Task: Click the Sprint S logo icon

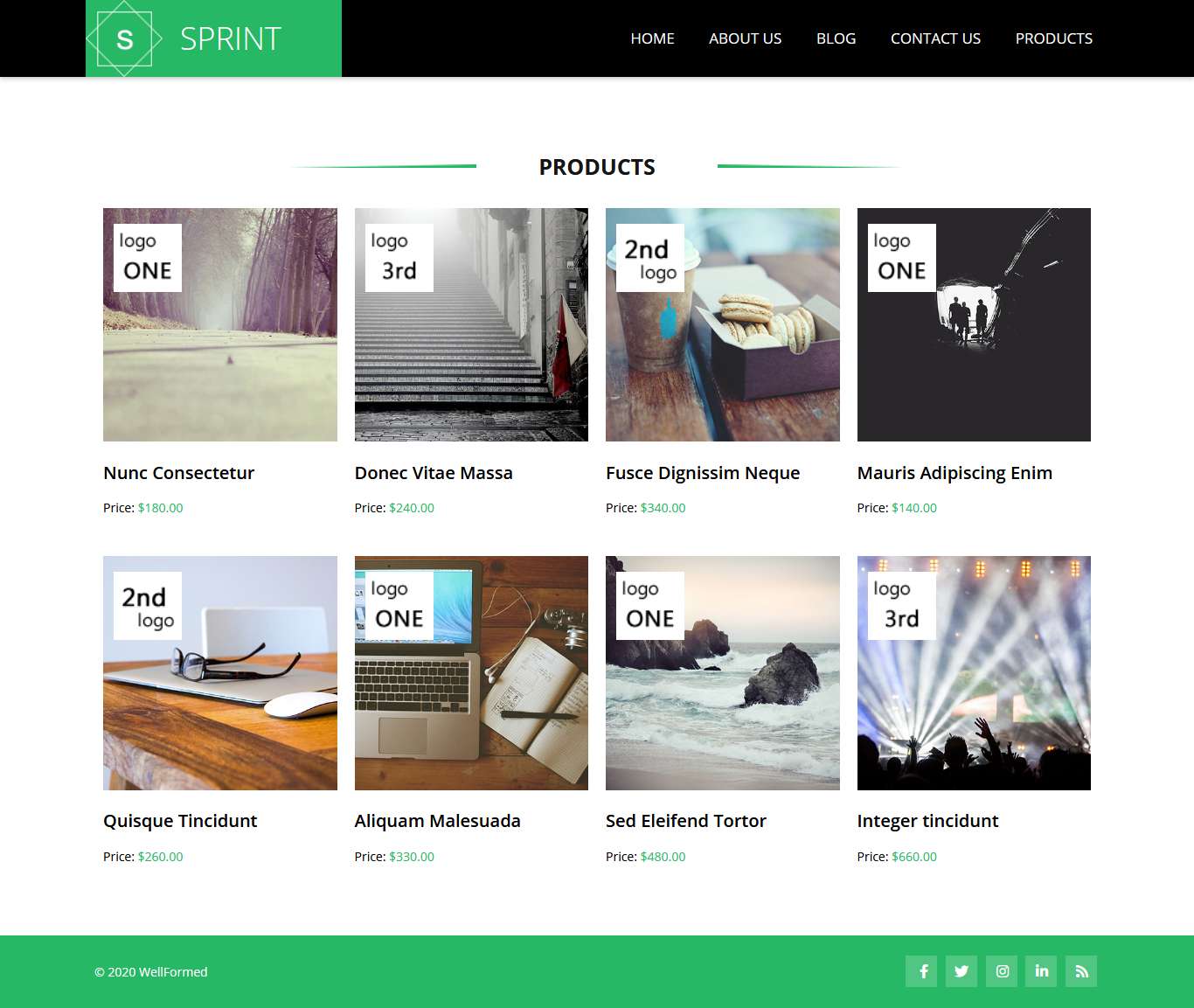Action: [x=124, y=38]
